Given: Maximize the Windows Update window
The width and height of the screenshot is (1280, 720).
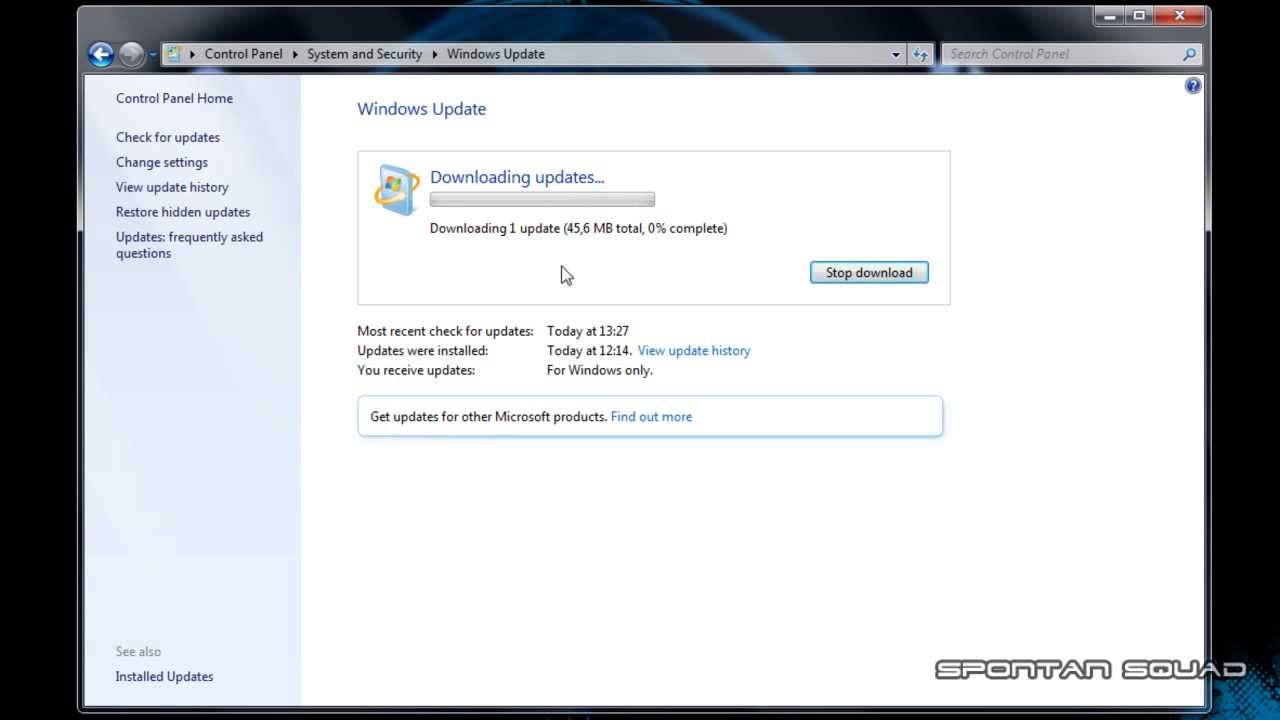Looking at the screenshot, I should click(x=1138, y=16).
